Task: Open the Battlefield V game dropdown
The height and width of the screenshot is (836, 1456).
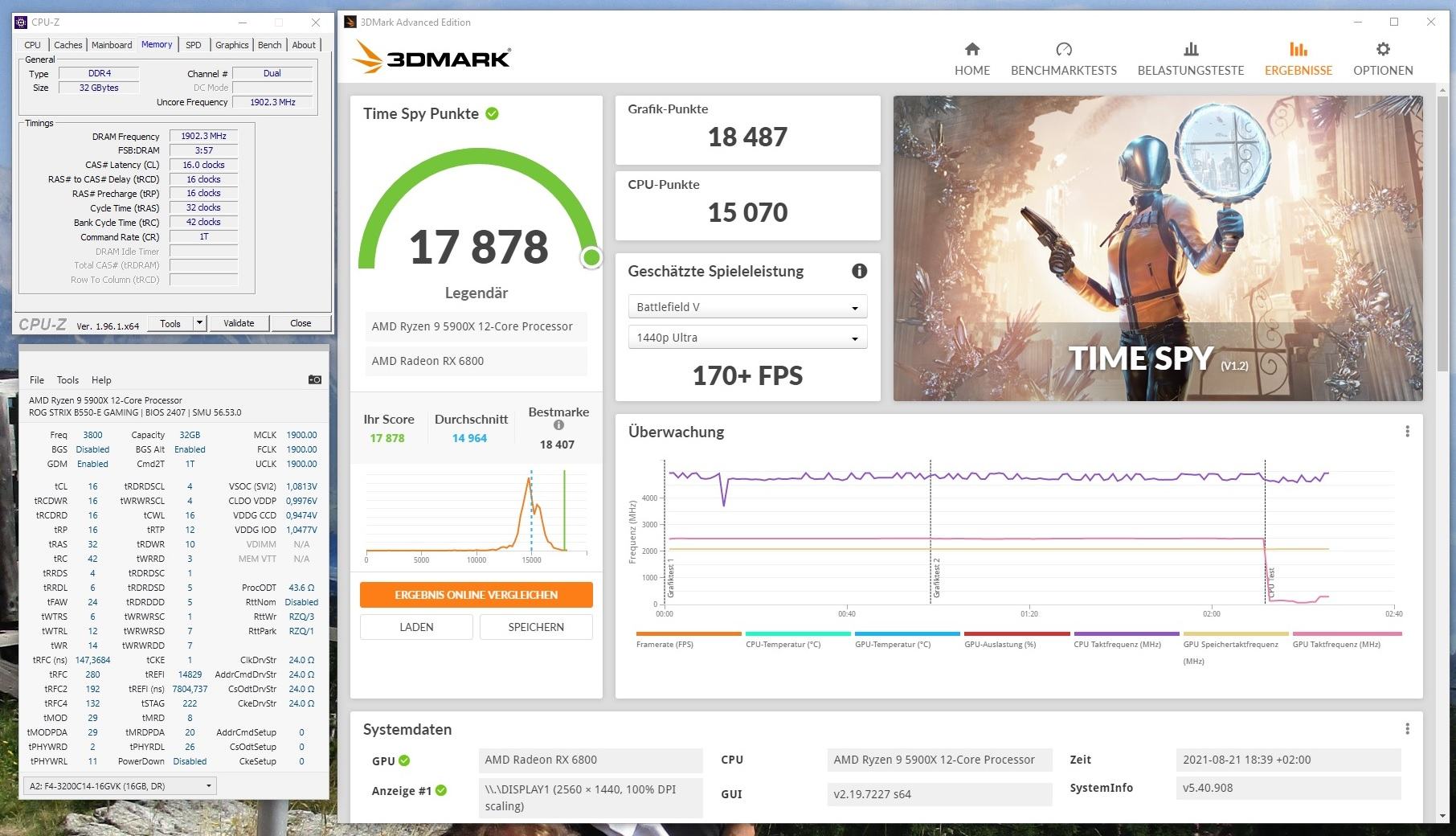Action: 747,307
